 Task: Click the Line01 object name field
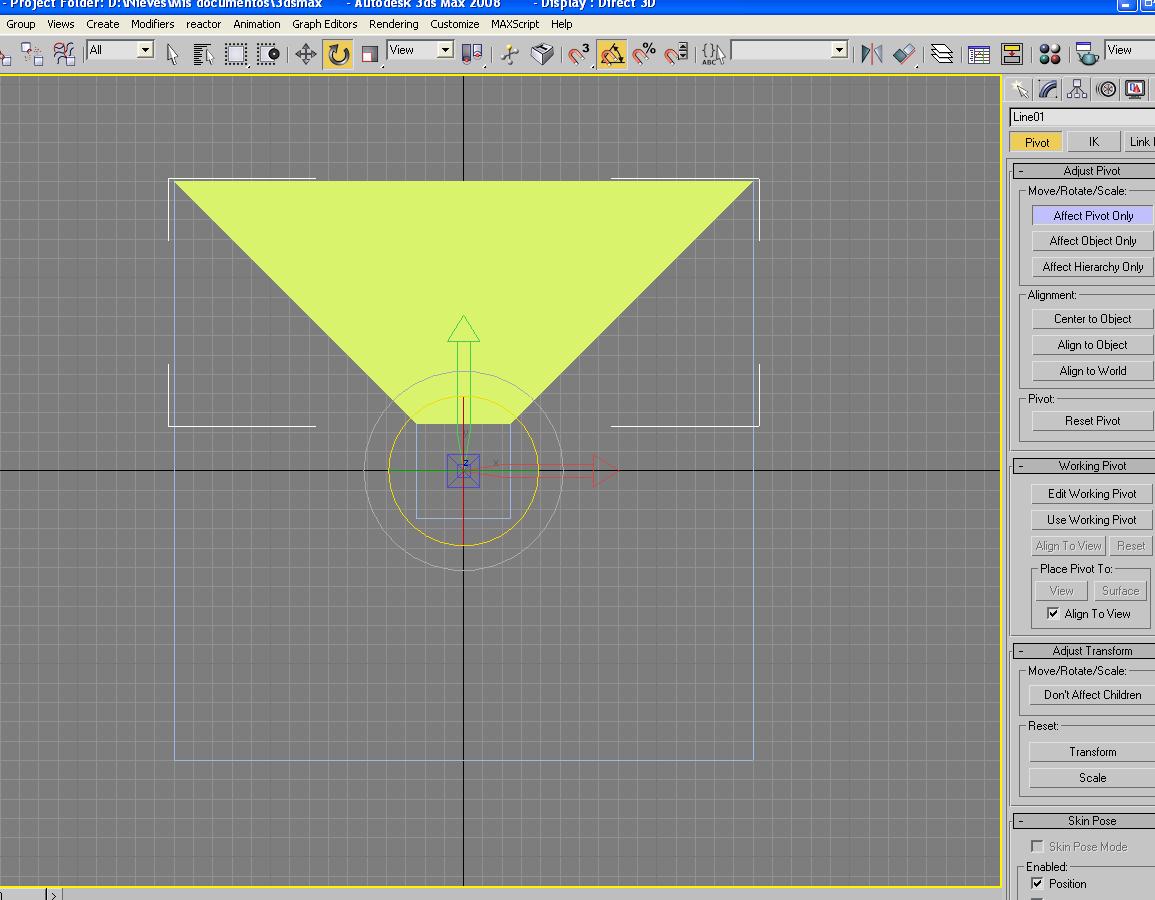pos(1082,116)
